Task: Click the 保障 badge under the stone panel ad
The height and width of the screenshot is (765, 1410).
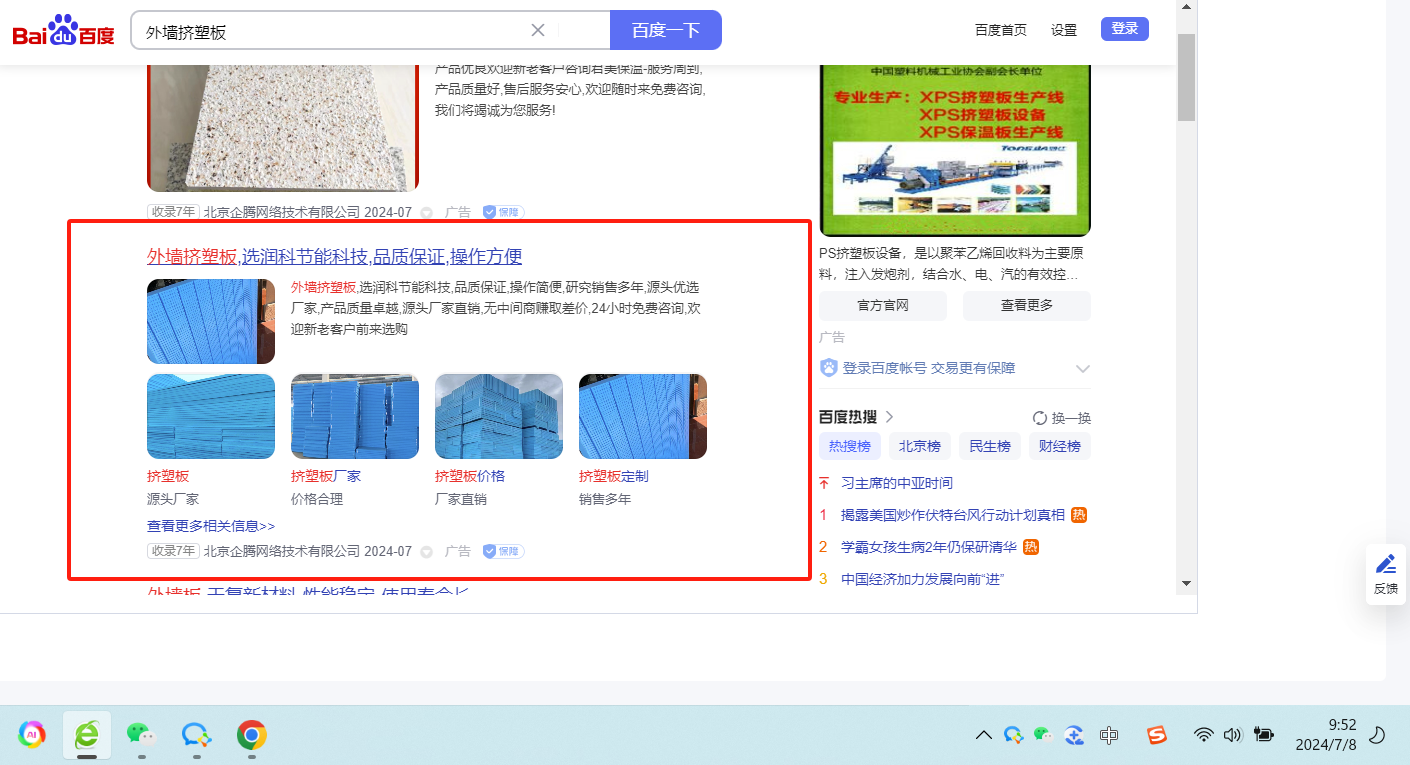Action: (503, 212)
